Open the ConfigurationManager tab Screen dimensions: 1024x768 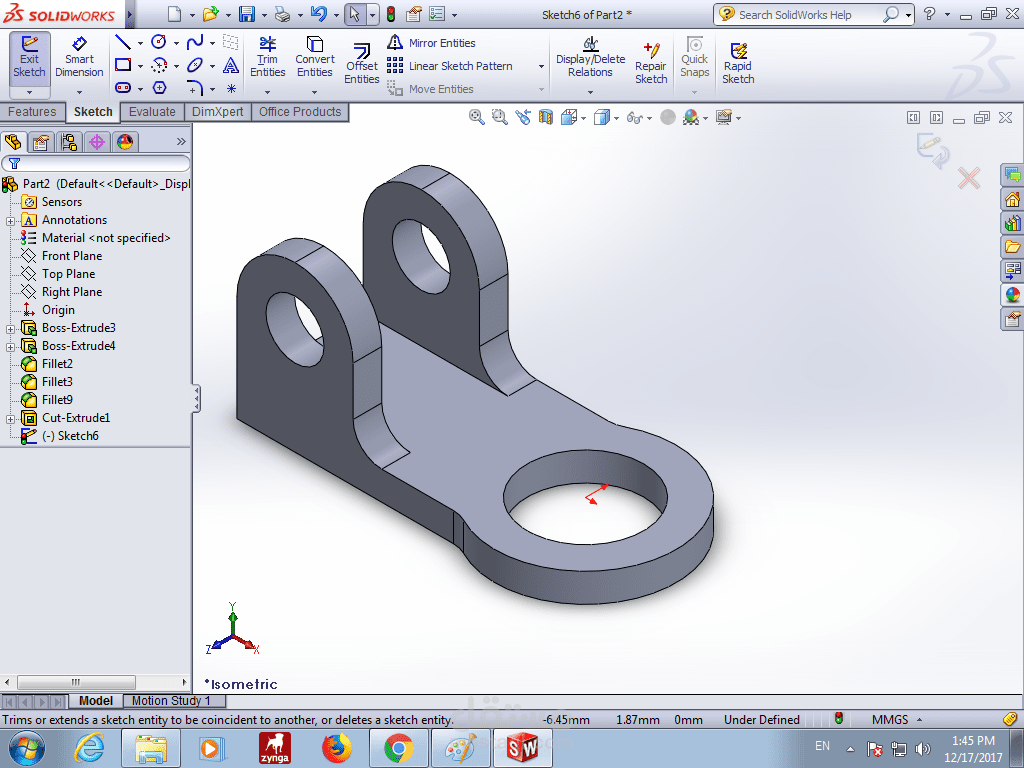click(69, 142)
